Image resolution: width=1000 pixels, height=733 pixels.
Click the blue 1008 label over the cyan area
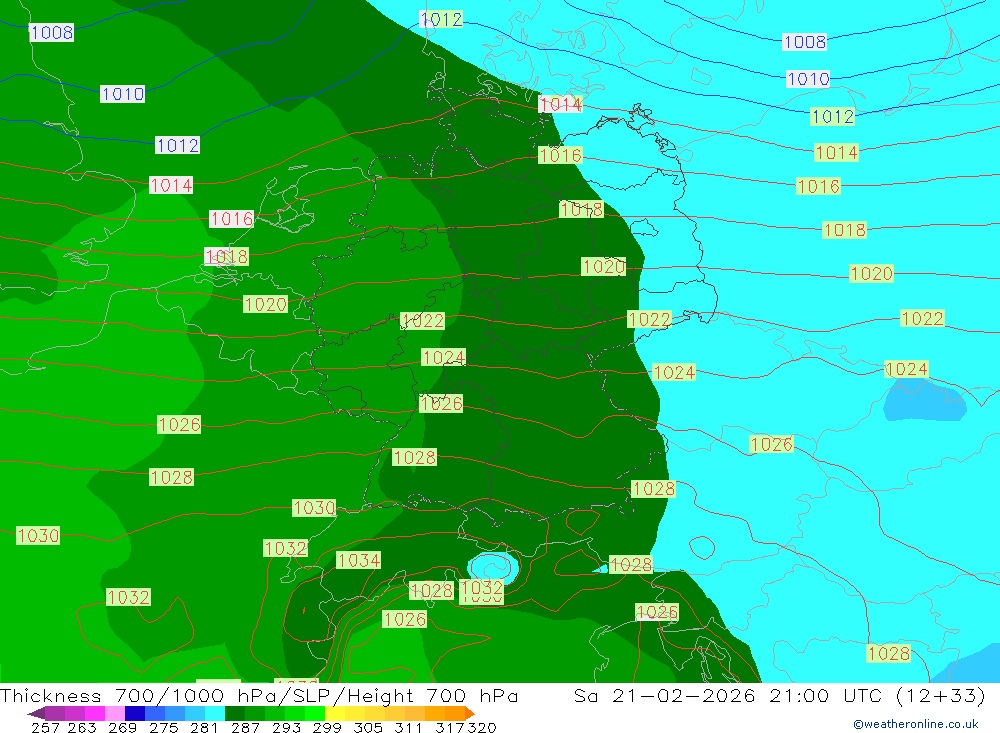(804, 41)
